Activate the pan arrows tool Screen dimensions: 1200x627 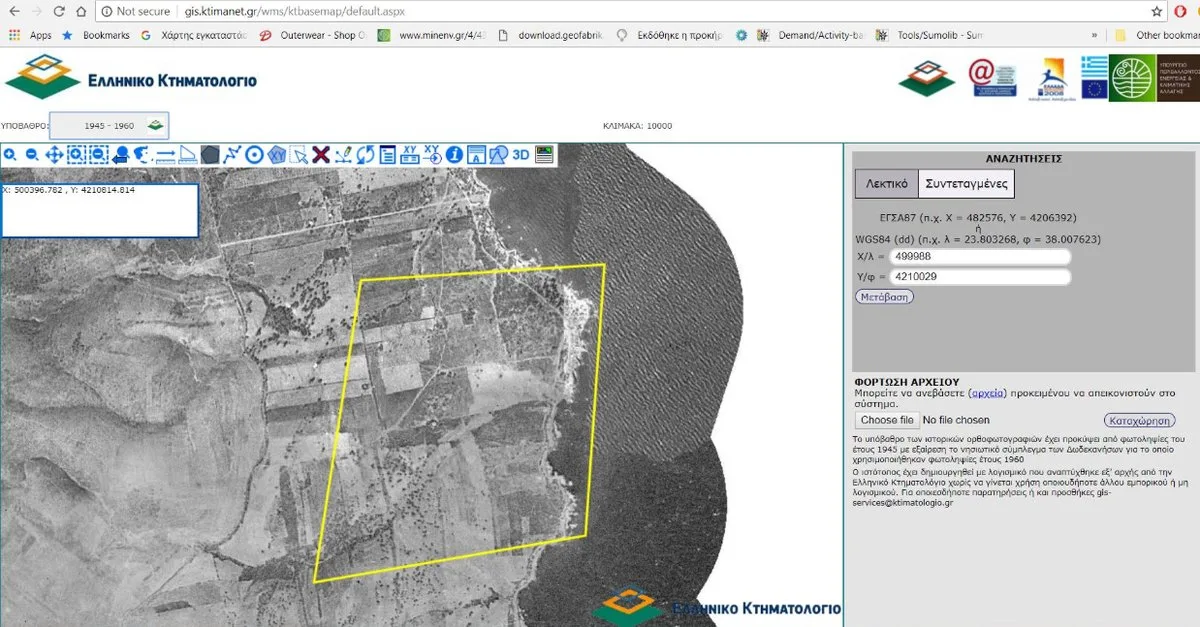click(54, 154)
